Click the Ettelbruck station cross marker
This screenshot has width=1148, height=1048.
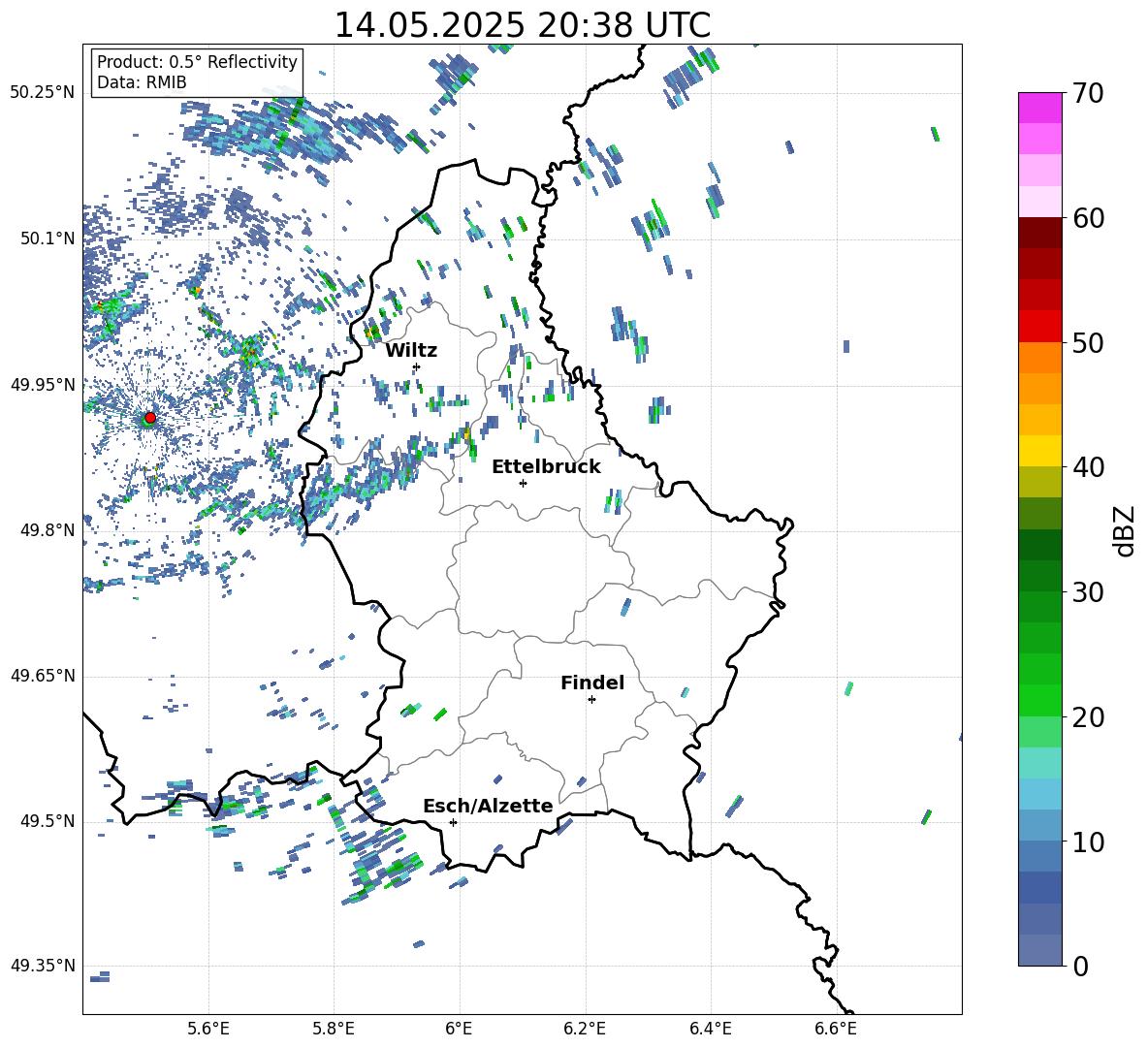coord(523,483)
